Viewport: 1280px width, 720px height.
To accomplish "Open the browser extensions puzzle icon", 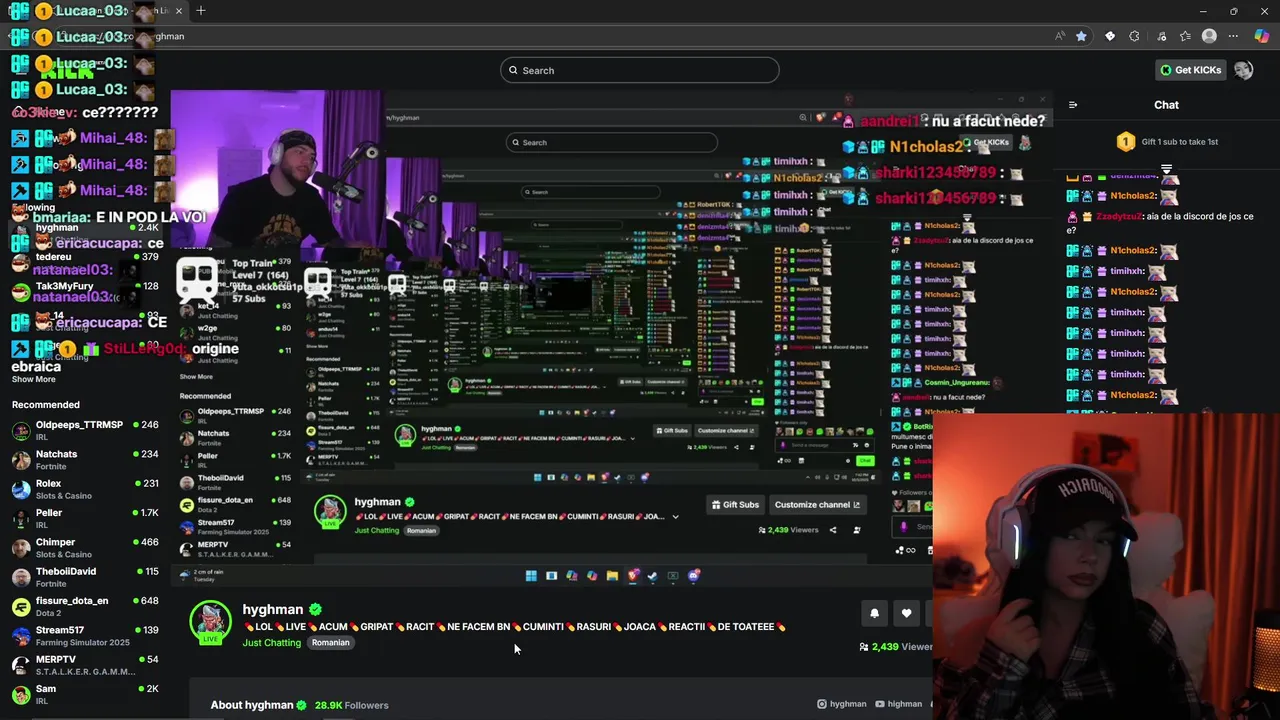I will [1134, 36].
